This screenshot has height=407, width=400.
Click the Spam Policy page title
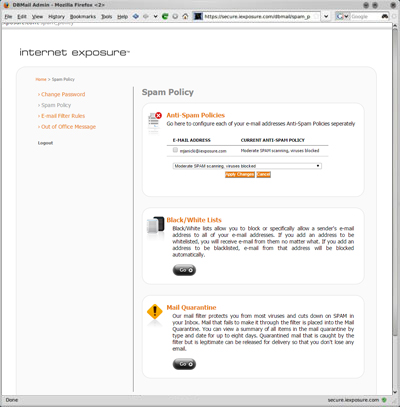[168, 92]
